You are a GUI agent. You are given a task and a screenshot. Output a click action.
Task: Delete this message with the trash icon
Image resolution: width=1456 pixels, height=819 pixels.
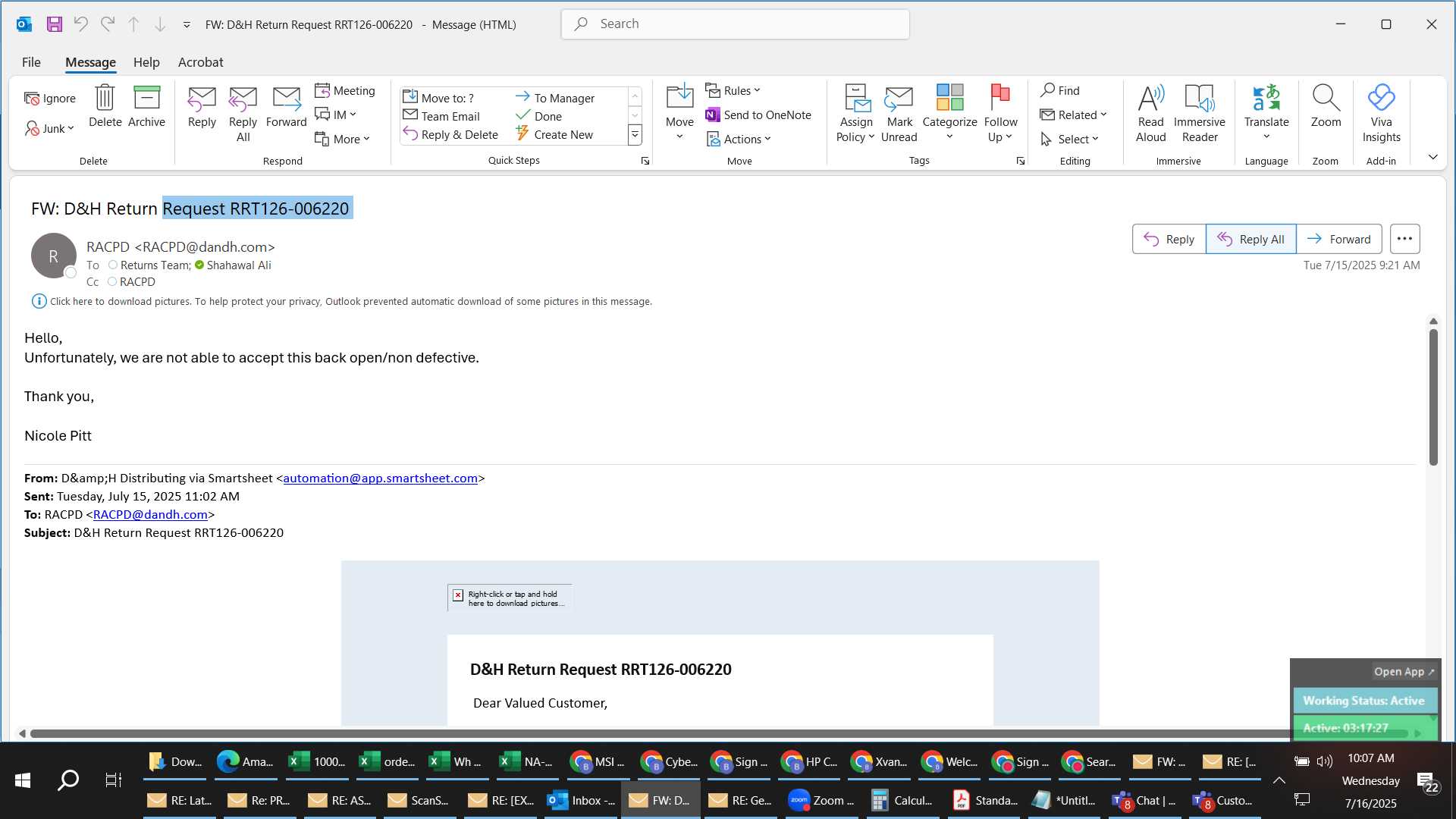point(105,106)
